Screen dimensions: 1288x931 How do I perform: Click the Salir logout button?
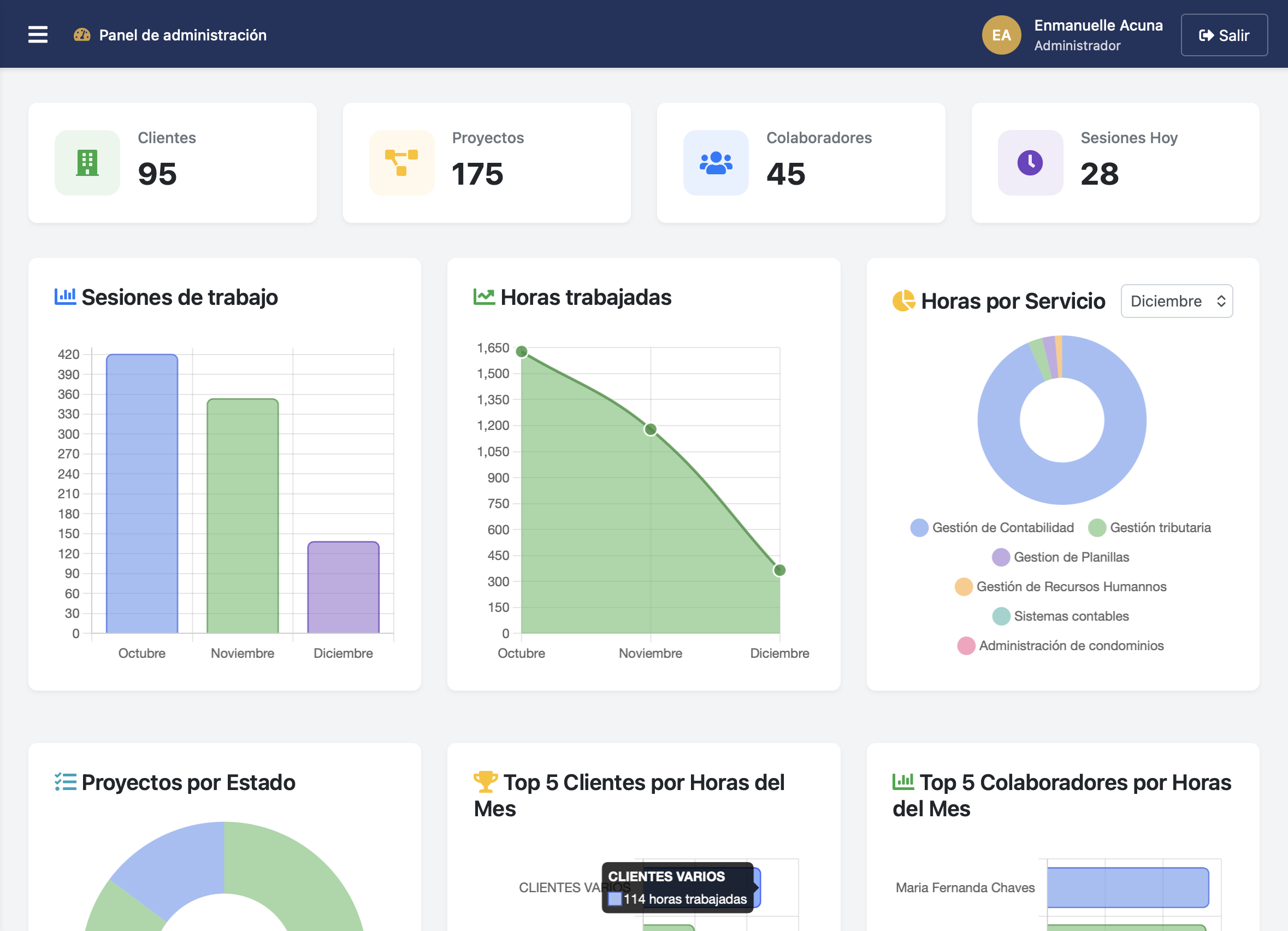pyautogui.click(x=1224, y=34)
